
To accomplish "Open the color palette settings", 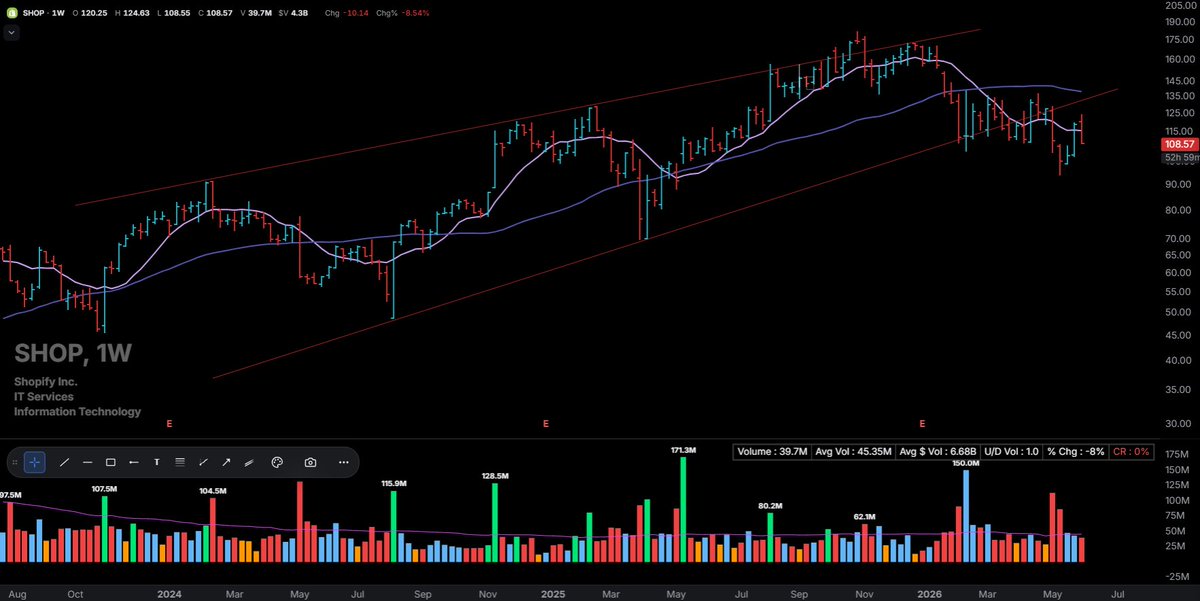I will click(278, 462).
